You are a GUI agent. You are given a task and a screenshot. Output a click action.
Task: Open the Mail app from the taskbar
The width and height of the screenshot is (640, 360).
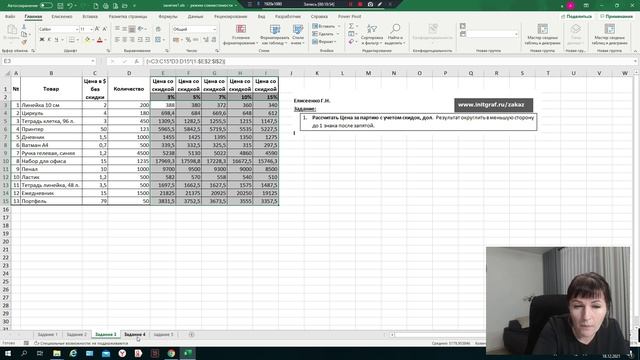(x=106, y=353)
